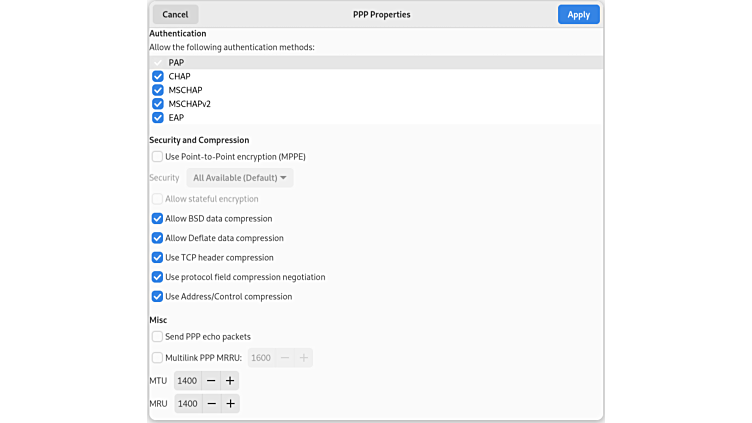
Task: Toggle protocol field compression negotiation
Action: (x=158, y=277)
